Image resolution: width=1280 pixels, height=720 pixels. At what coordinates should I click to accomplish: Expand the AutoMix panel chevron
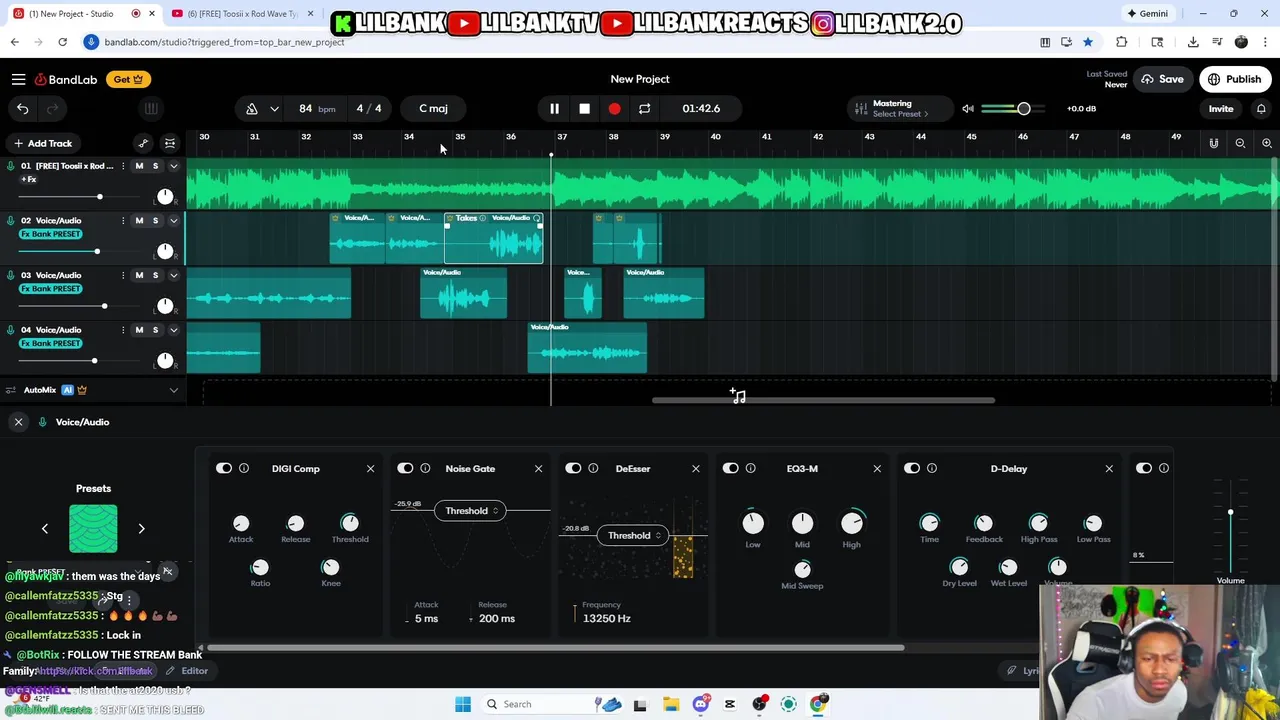[x=173, y=390]
